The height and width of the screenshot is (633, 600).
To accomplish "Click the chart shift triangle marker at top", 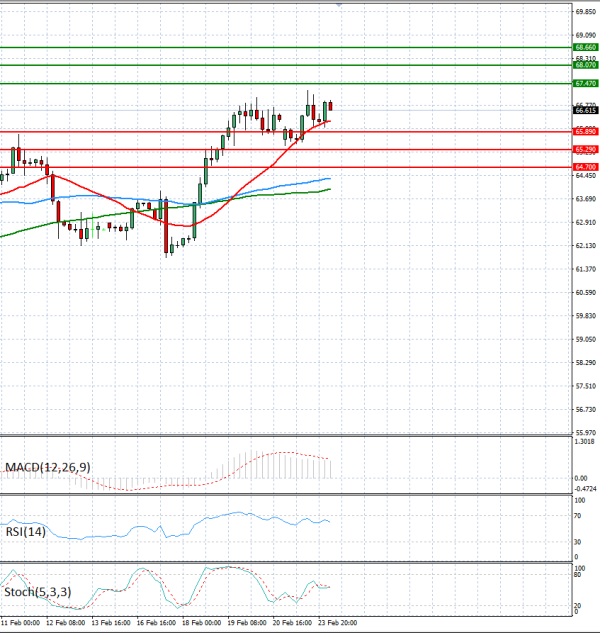I will tap(340, 5).
